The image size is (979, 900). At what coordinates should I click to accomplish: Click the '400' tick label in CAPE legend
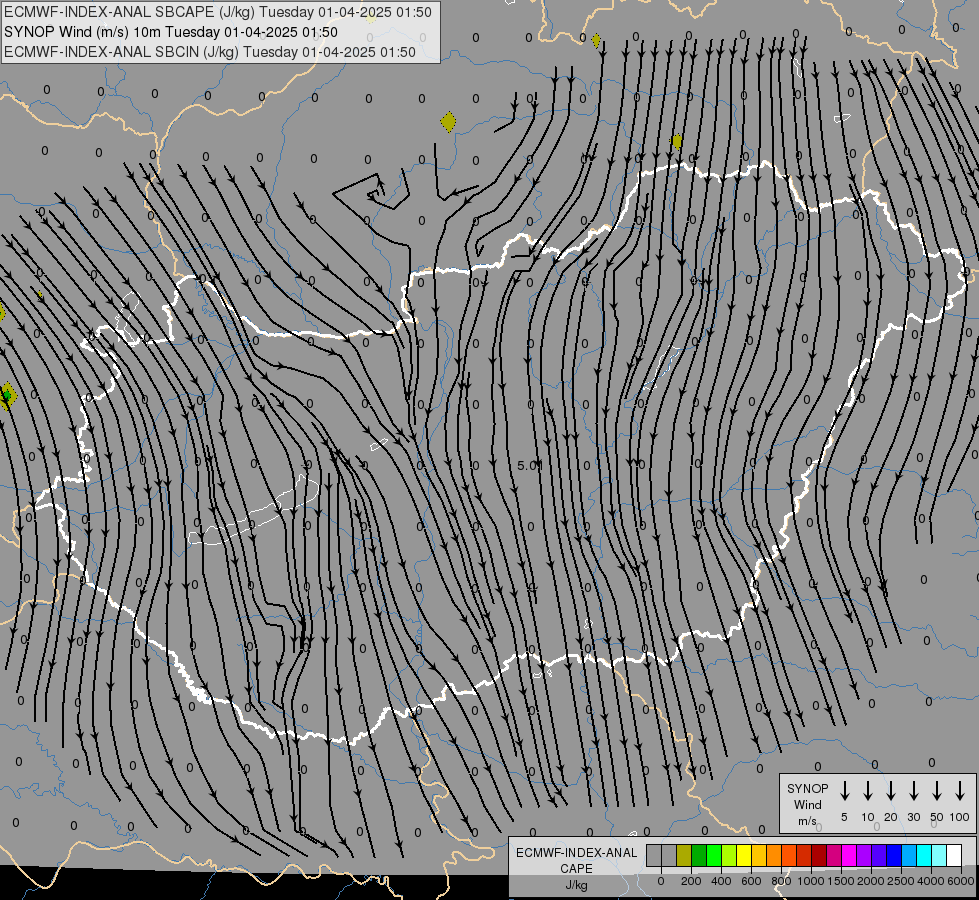coord(721,881)
